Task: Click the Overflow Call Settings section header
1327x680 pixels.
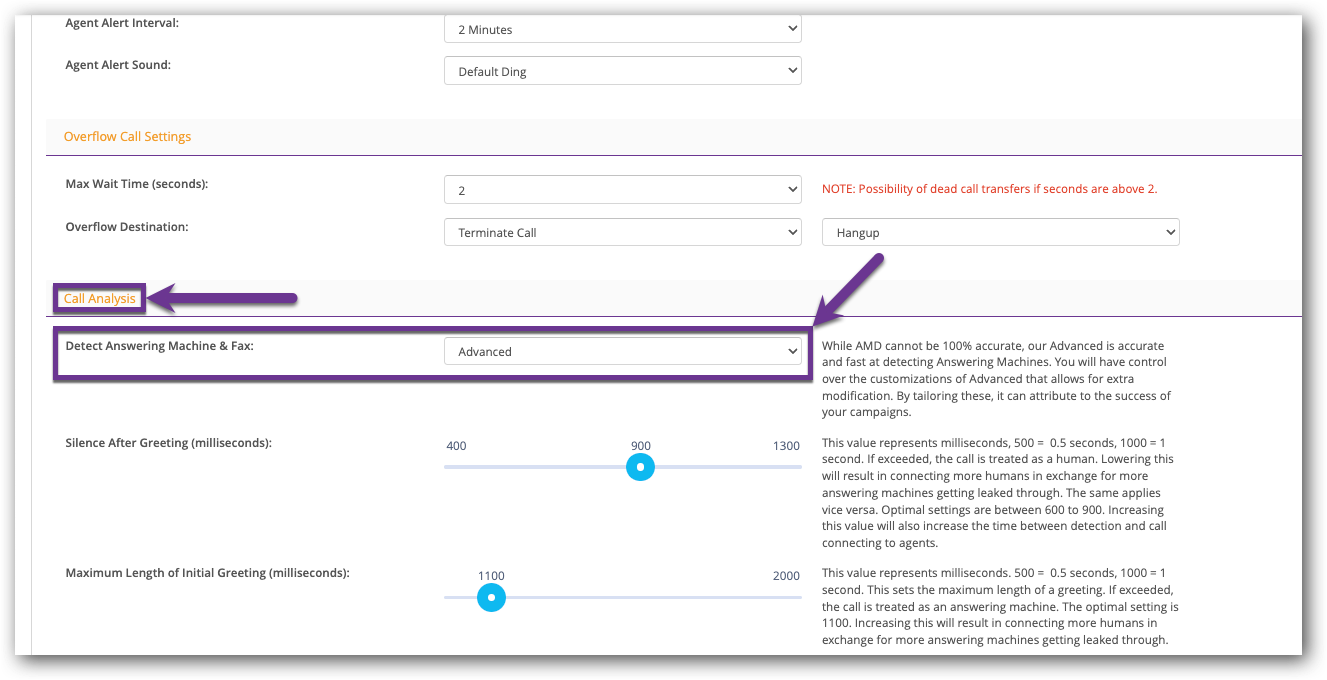Action: [127, 136]
